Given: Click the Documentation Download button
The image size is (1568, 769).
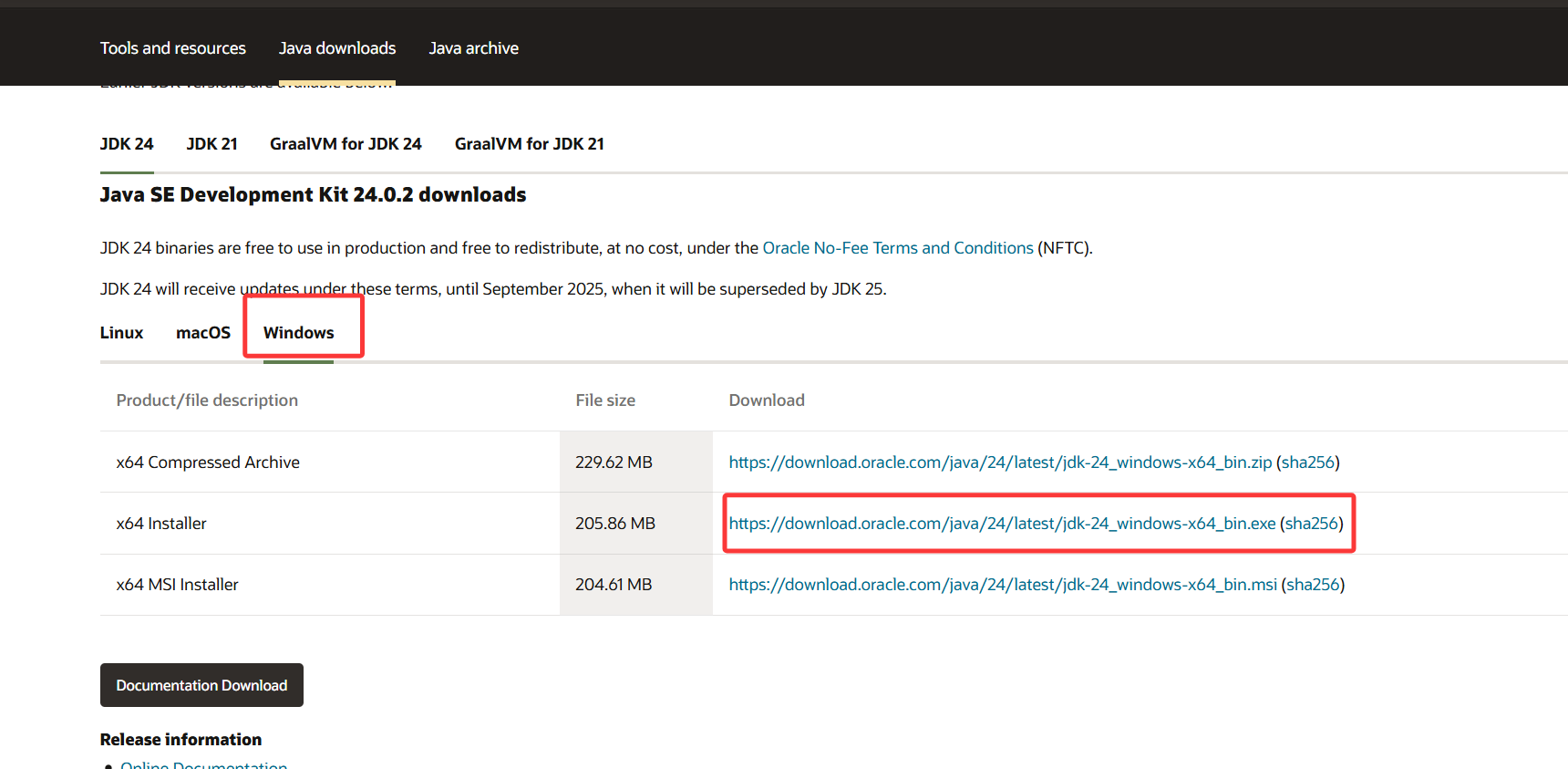Looking at the screenshot, I should coord(201,685).
